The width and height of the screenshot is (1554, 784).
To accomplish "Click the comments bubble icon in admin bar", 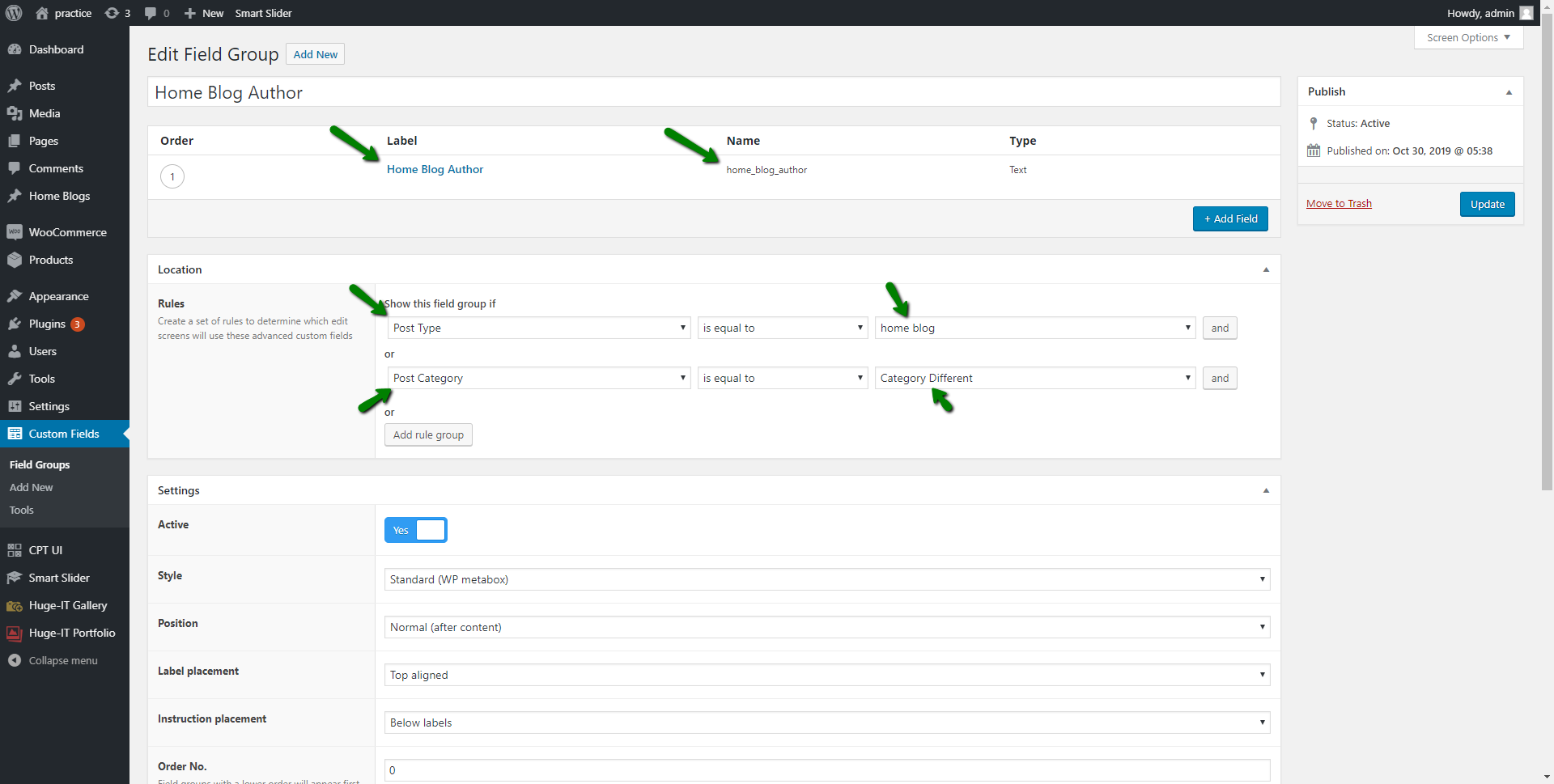I will tap(151, 13).
